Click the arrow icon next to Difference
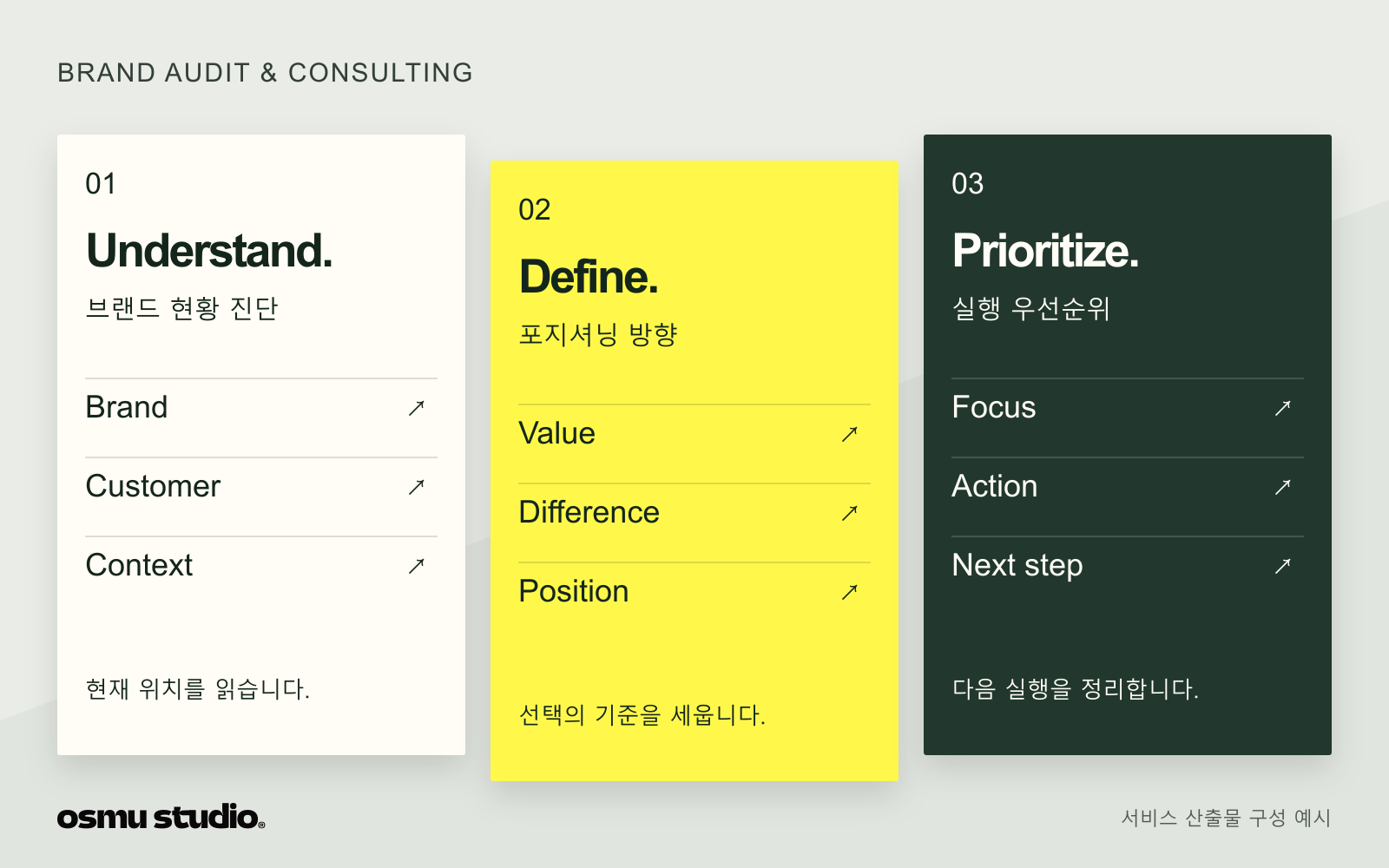This screenshot has height=868, width=1389. coord(850,513)
